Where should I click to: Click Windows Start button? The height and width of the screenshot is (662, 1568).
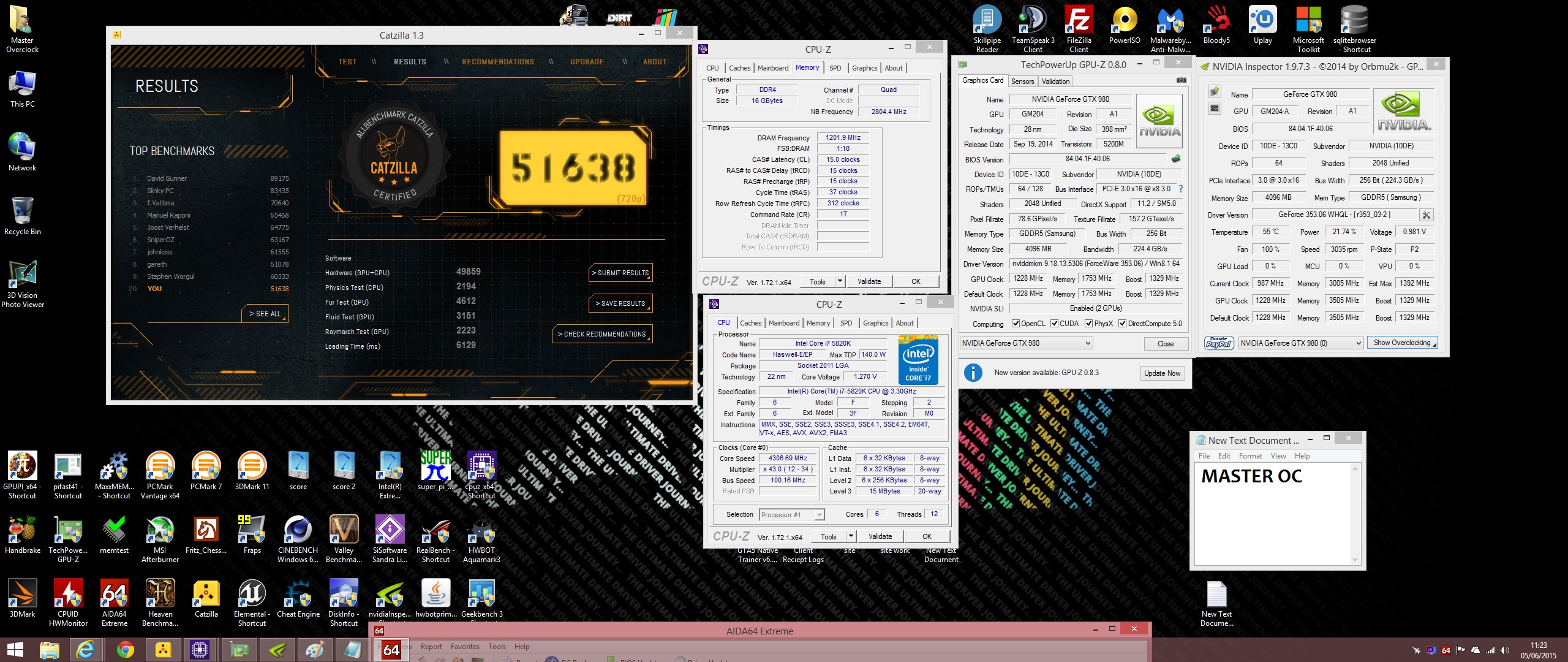click(15, 650)
